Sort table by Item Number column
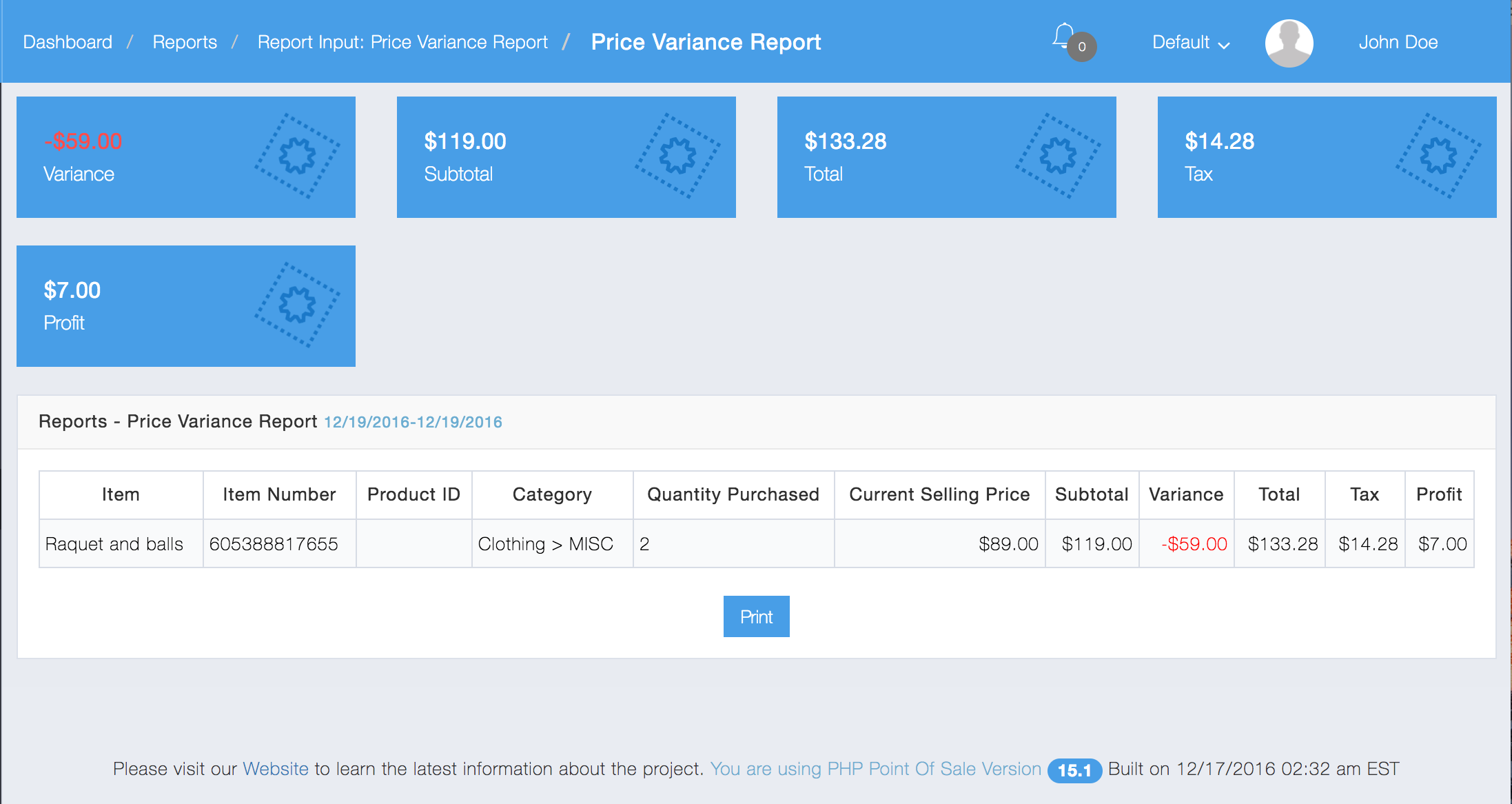 coord(279,494)
